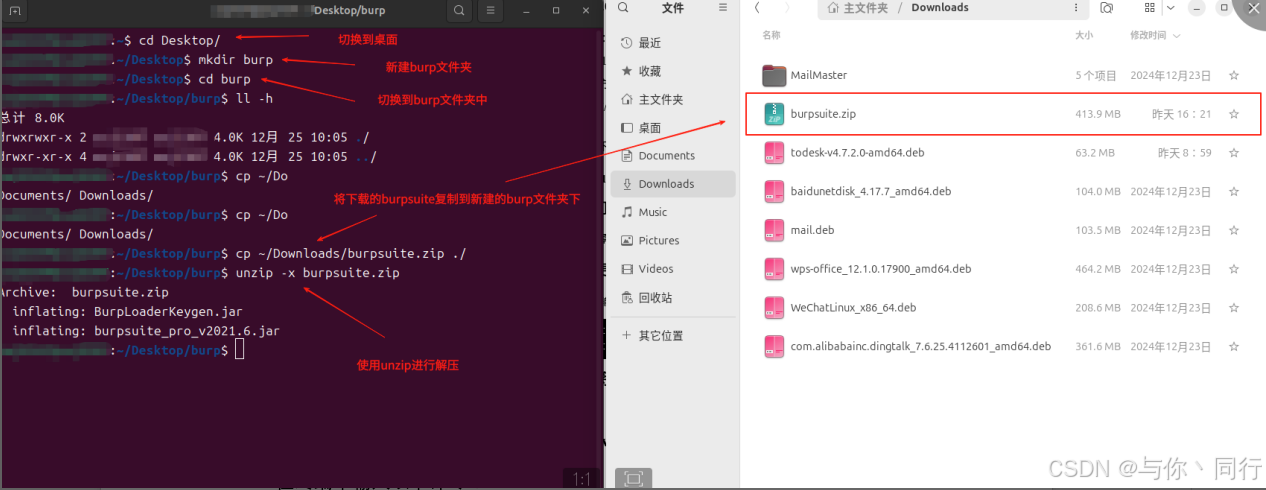Click the terminal search magnifier icon
This screenshot has height=490, width=1266.
click(459, 10)
